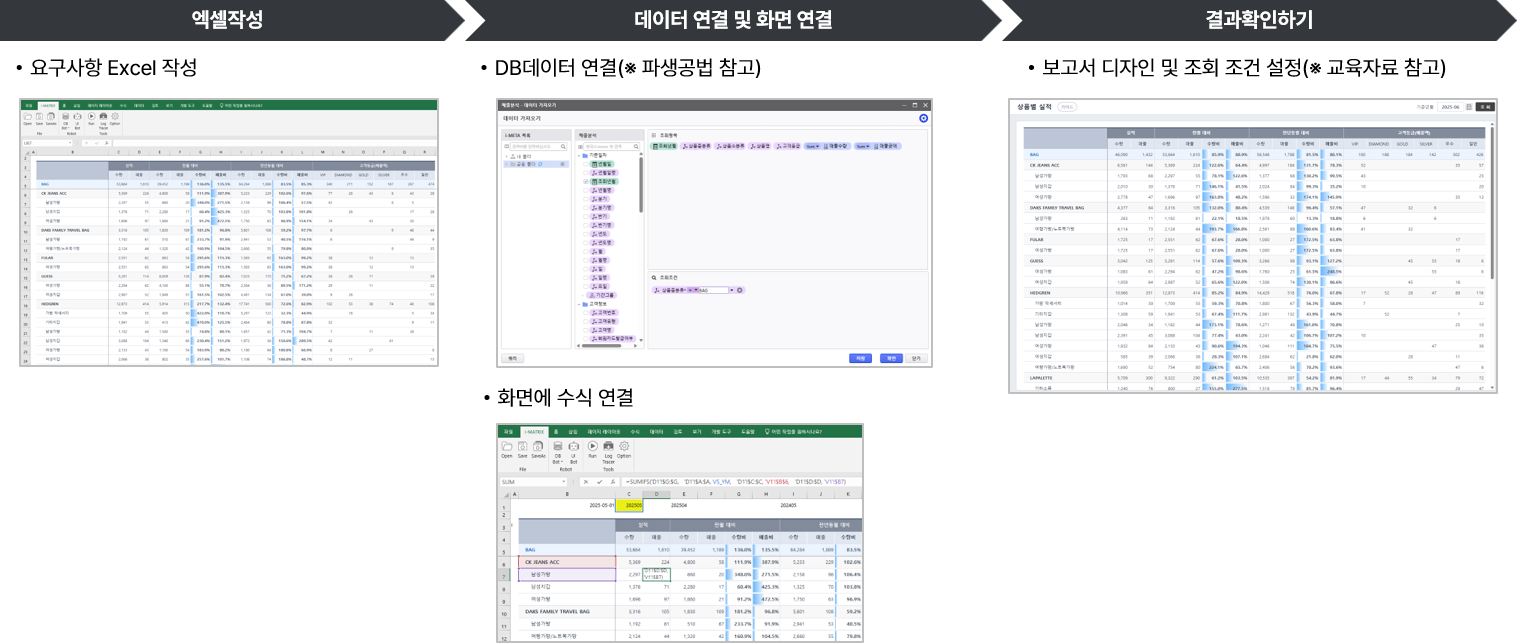Click the 조회 button in the report screen
This screenshot has height=643, width=1517.
1485,106
